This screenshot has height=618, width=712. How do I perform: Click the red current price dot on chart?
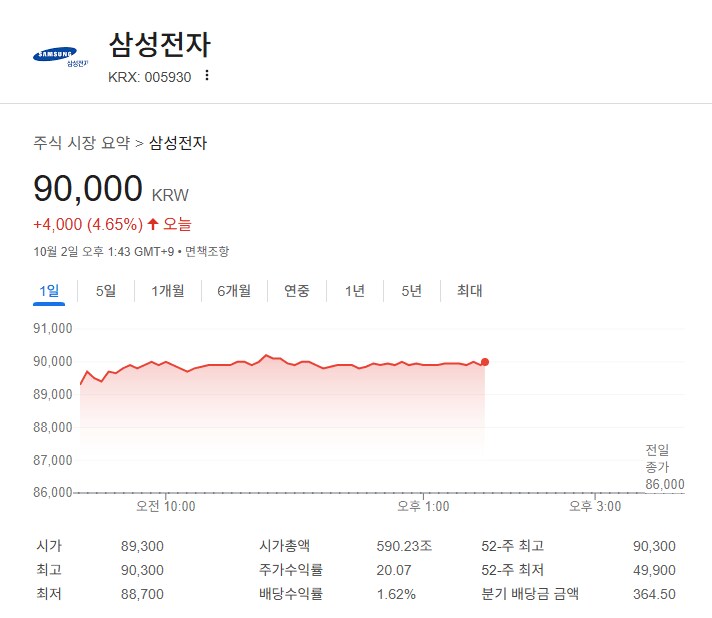(485, 362)
